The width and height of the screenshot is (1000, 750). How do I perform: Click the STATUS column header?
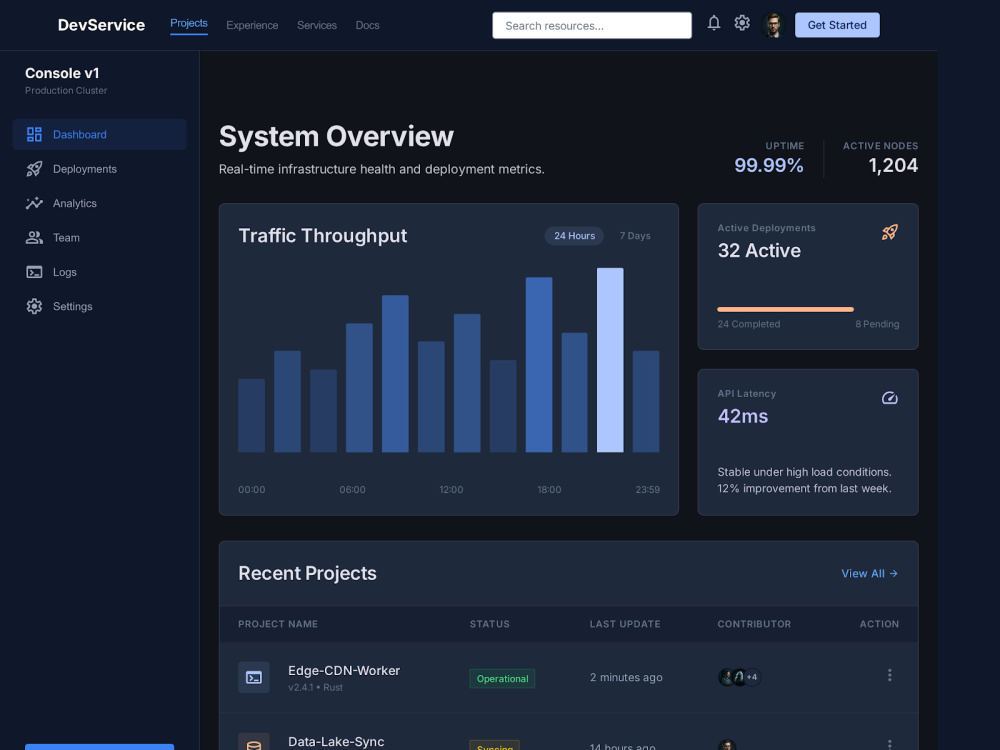click(x=490, y=624)
